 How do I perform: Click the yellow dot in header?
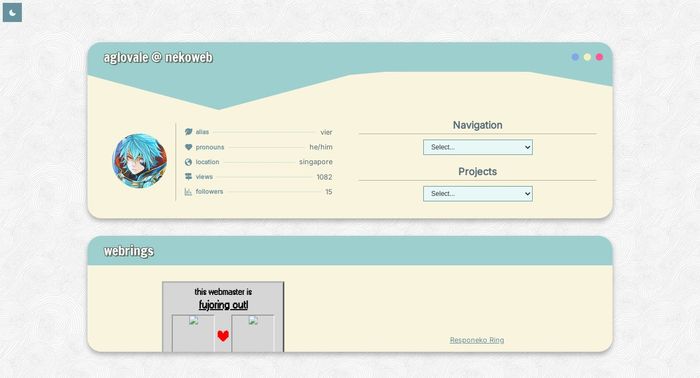click(x=587, y=57)
